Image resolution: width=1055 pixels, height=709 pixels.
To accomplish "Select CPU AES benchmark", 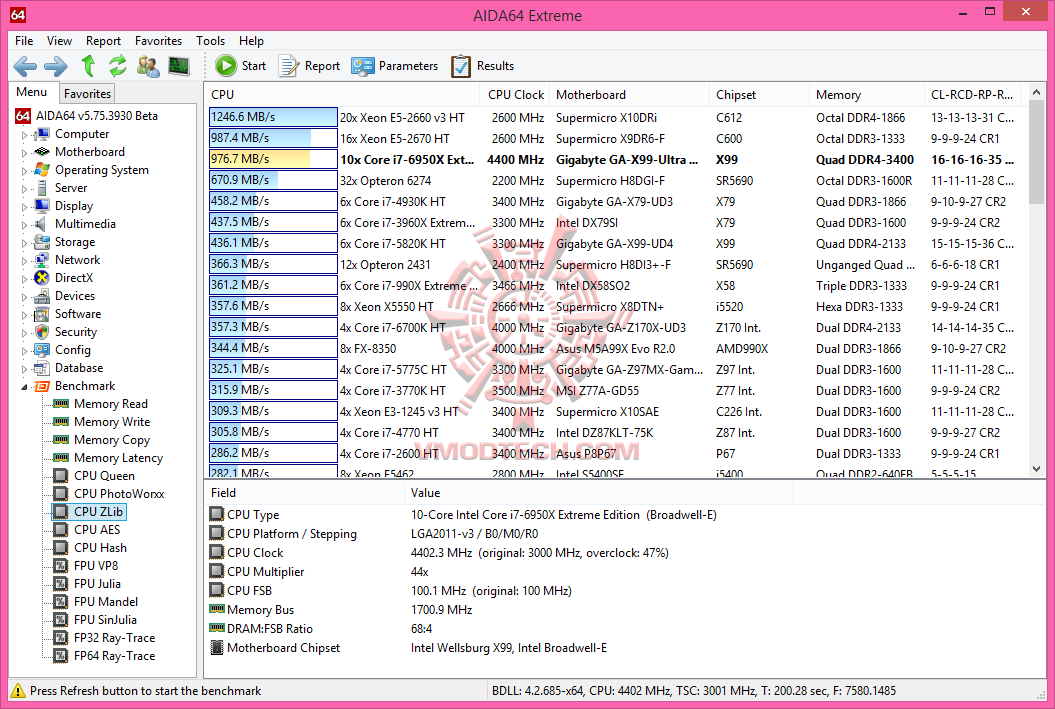I will pyautogui.click(x=97, y=530).
